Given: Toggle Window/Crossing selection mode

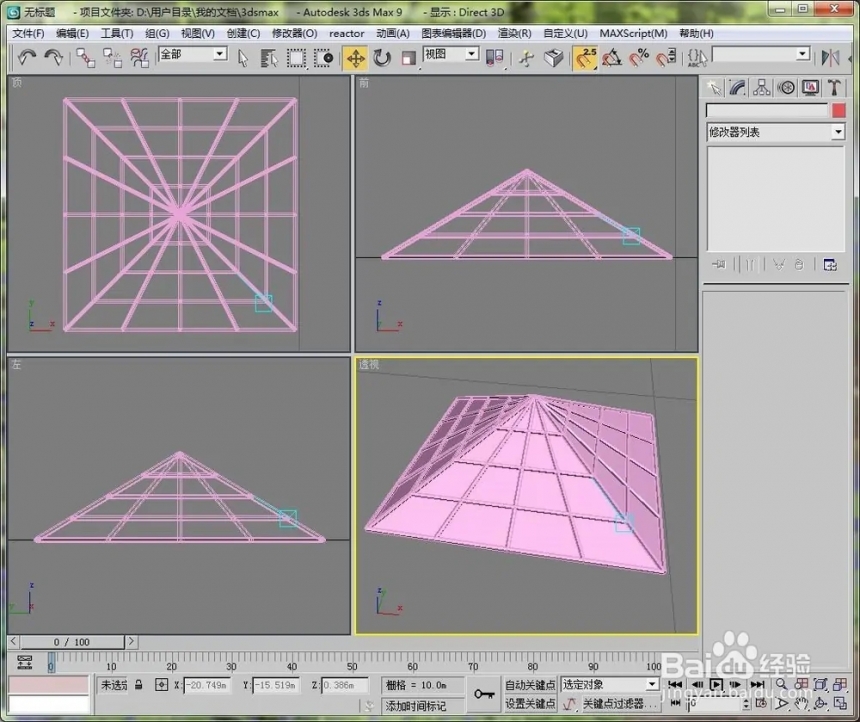Looking at the screenshot, I should [323, 58].
